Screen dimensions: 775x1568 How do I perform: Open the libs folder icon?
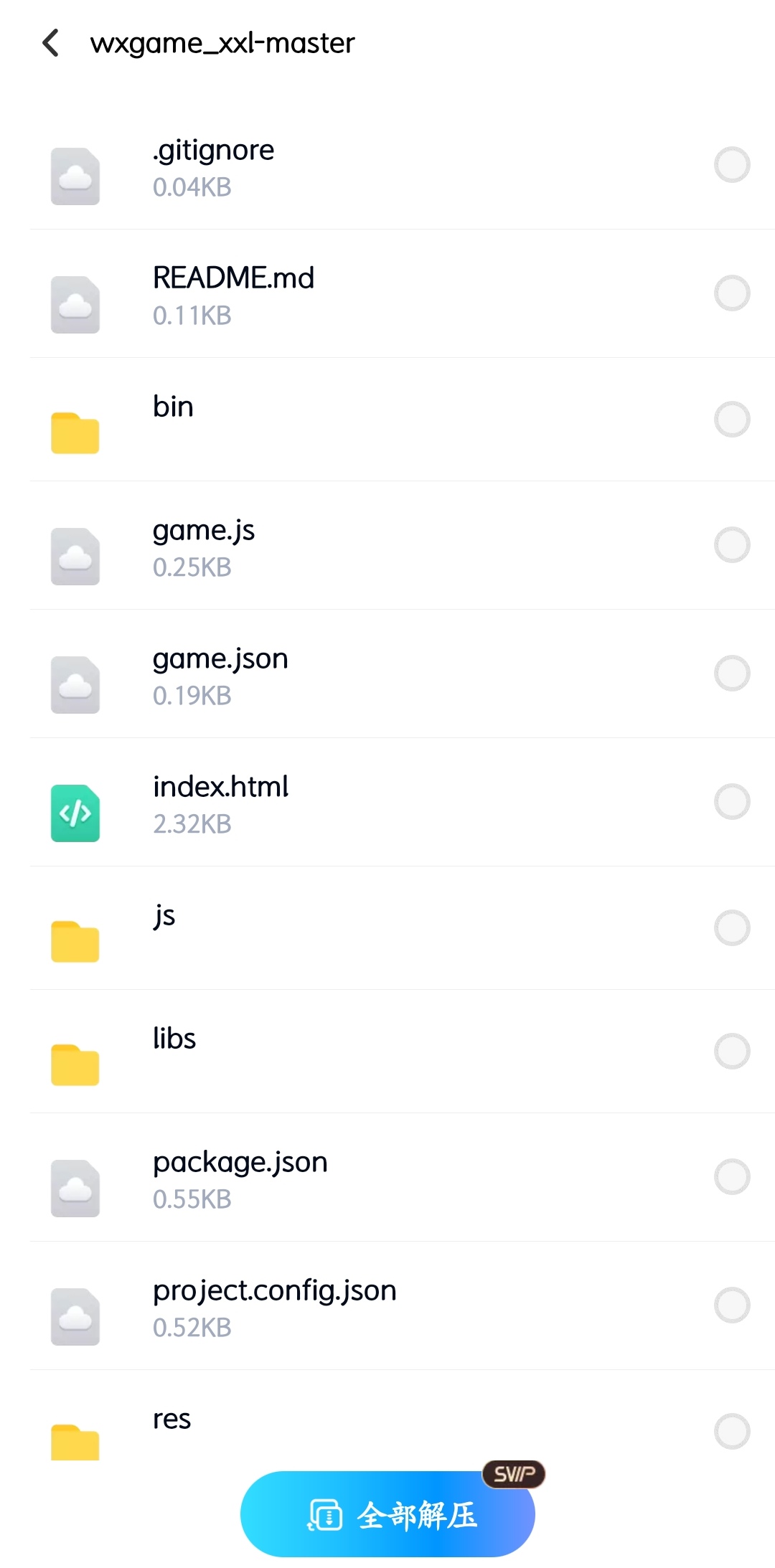click(x=75, y=1064)
